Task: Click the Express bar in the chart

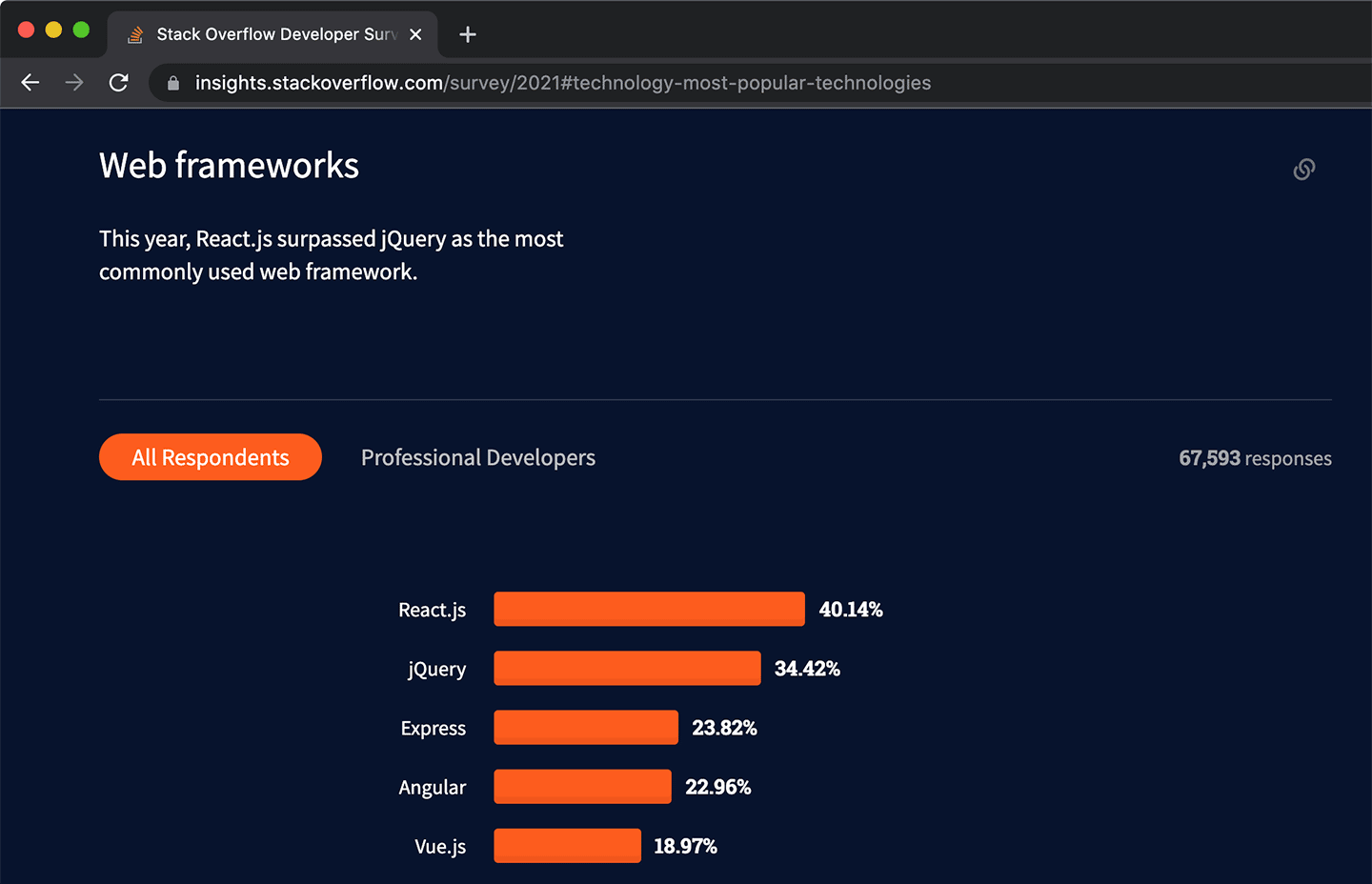Action: (586, 728)
